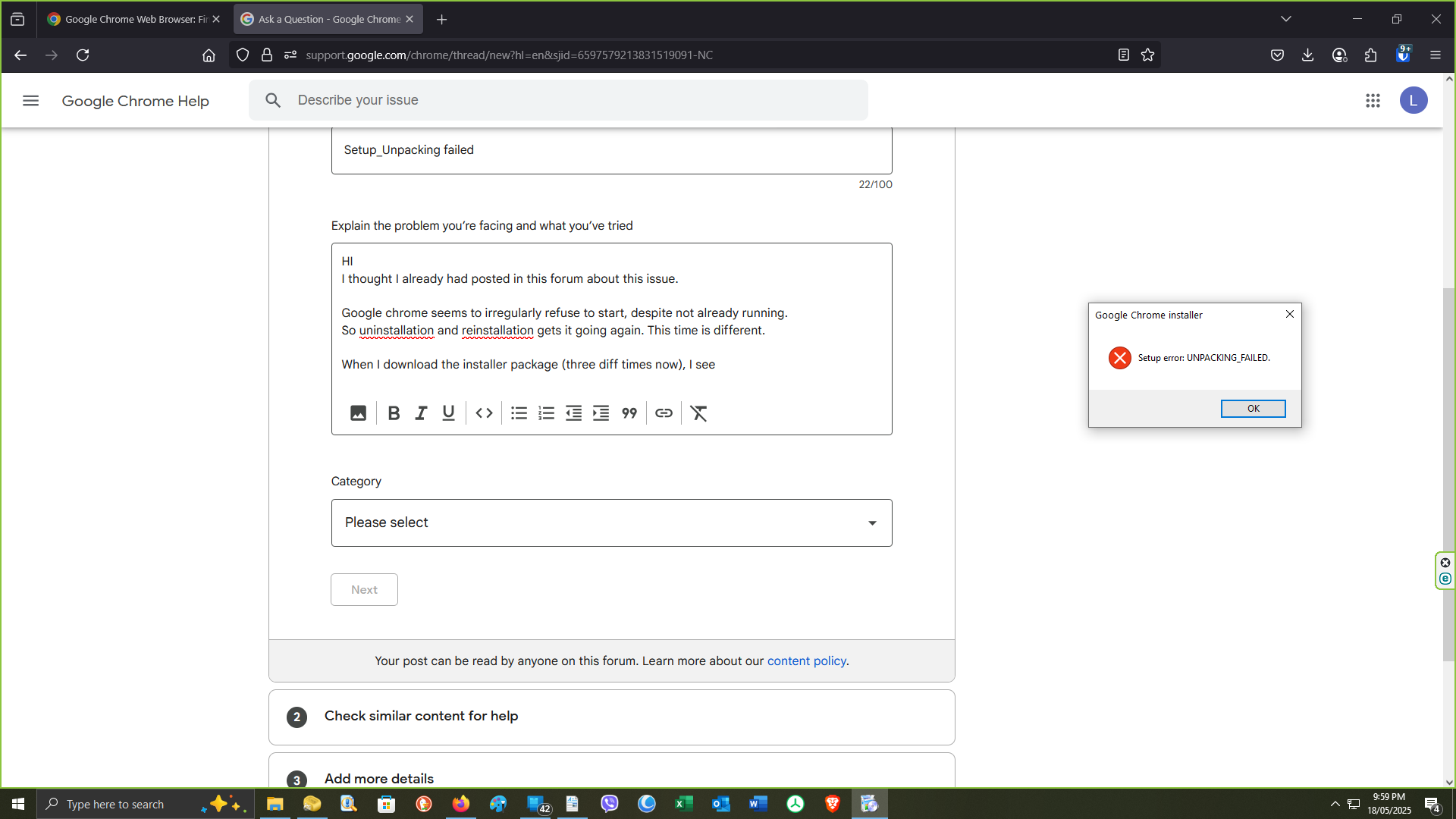
Task: Open Google apps grid icon
Action: [x=1373, y=101]
